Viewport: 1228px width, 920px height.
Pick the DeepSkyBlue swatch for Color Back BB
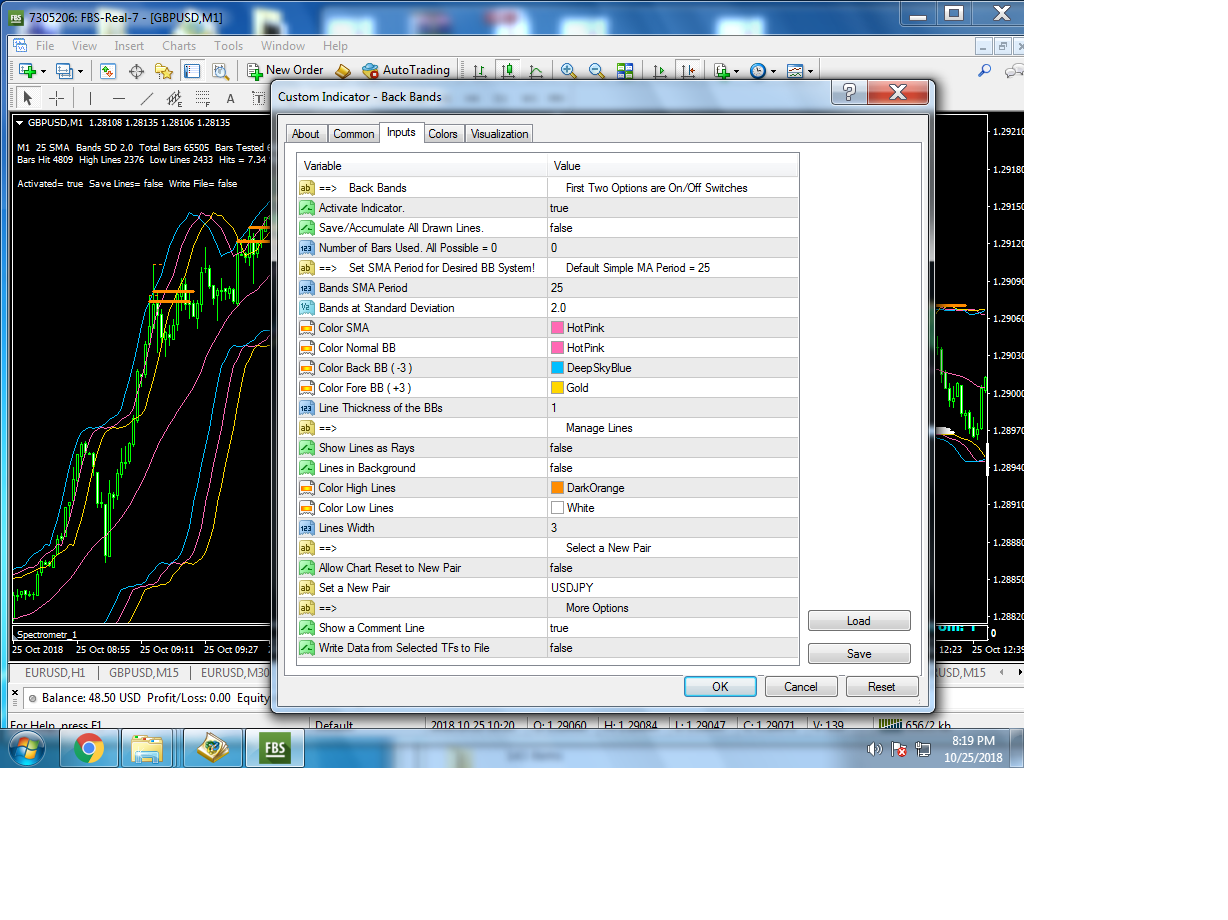tap(557, 368)
